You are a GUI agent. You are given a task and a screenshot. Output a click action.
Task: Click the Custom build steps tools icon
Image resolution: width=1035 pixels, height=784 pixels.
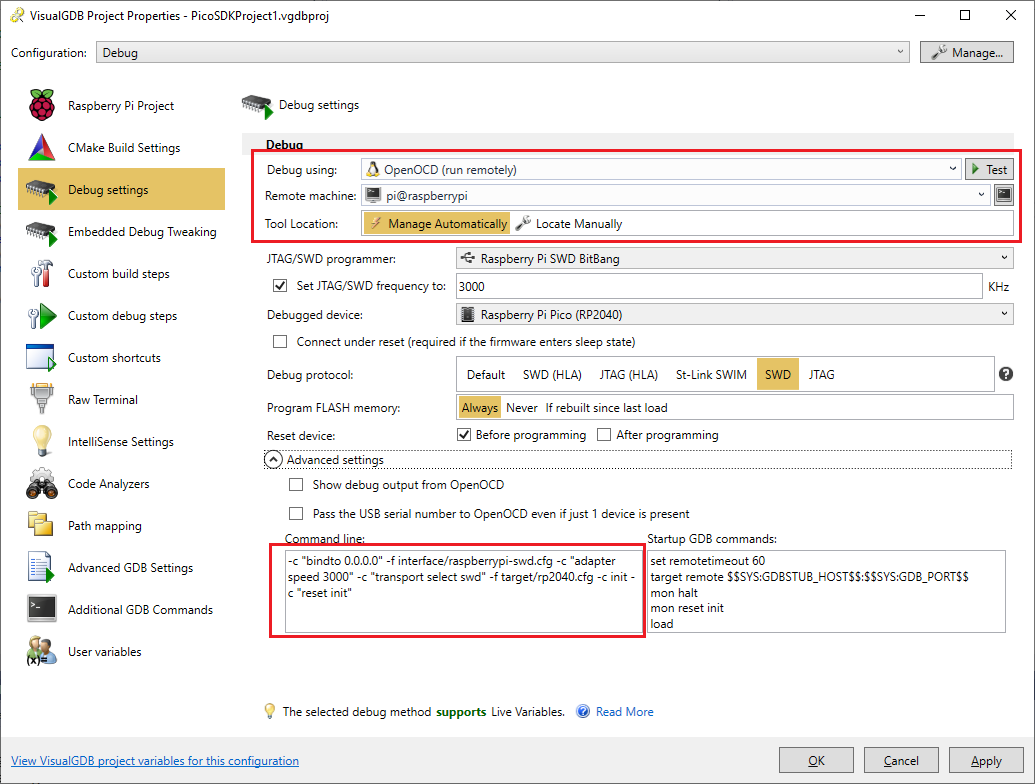pos(41,274)
